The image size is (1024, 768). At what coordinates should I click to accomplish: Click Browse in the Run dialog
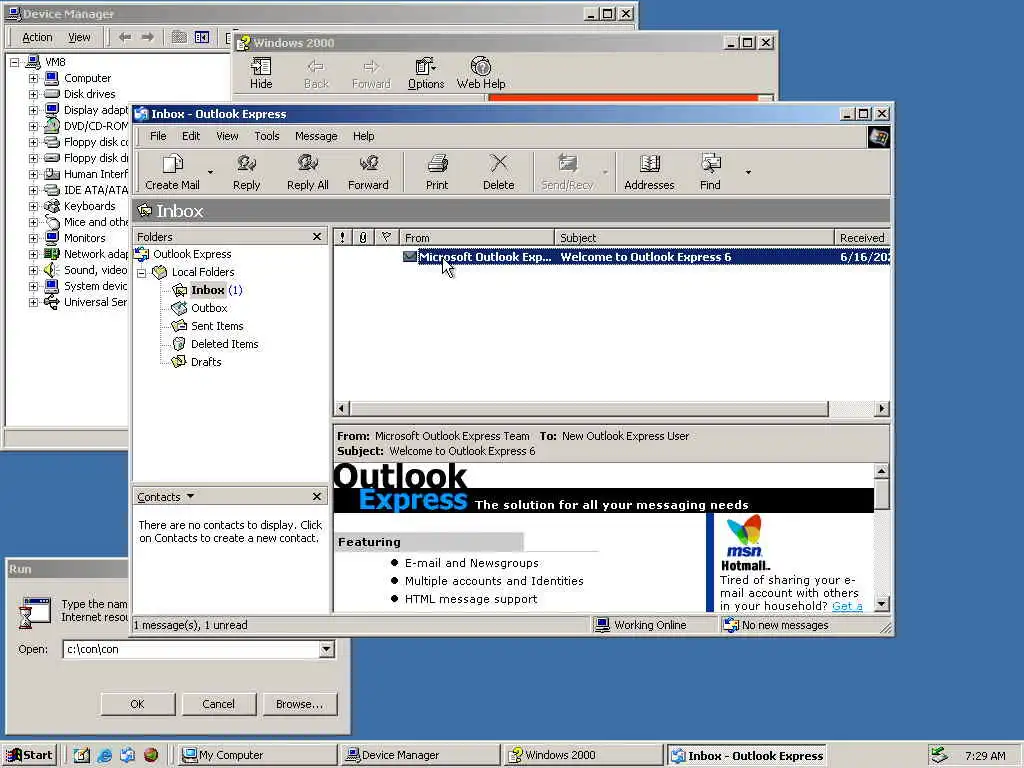pyautogui.click(x=300, y=704)
